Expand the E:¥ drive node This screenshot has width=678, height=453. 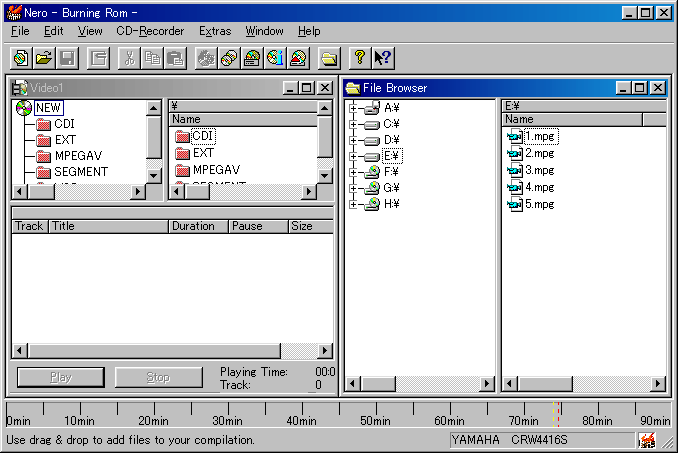[353, 156]
